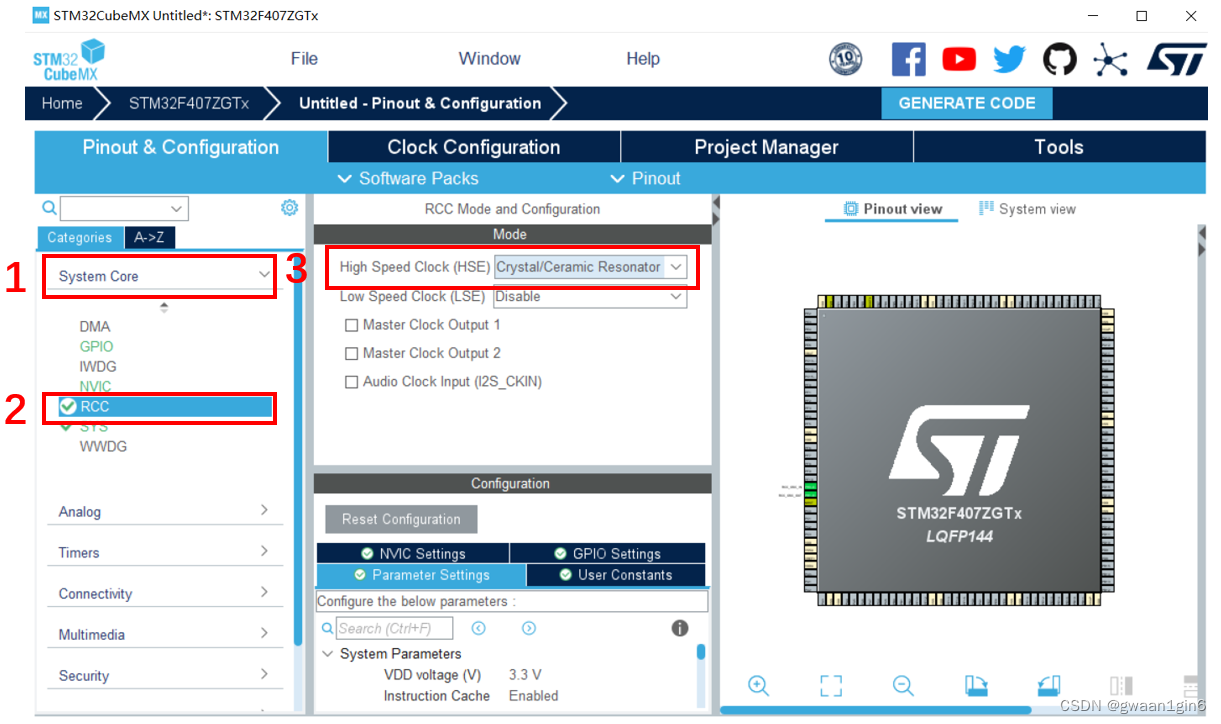
Task: Open the Pinout dropdown menu
Action: coord(645,178)
